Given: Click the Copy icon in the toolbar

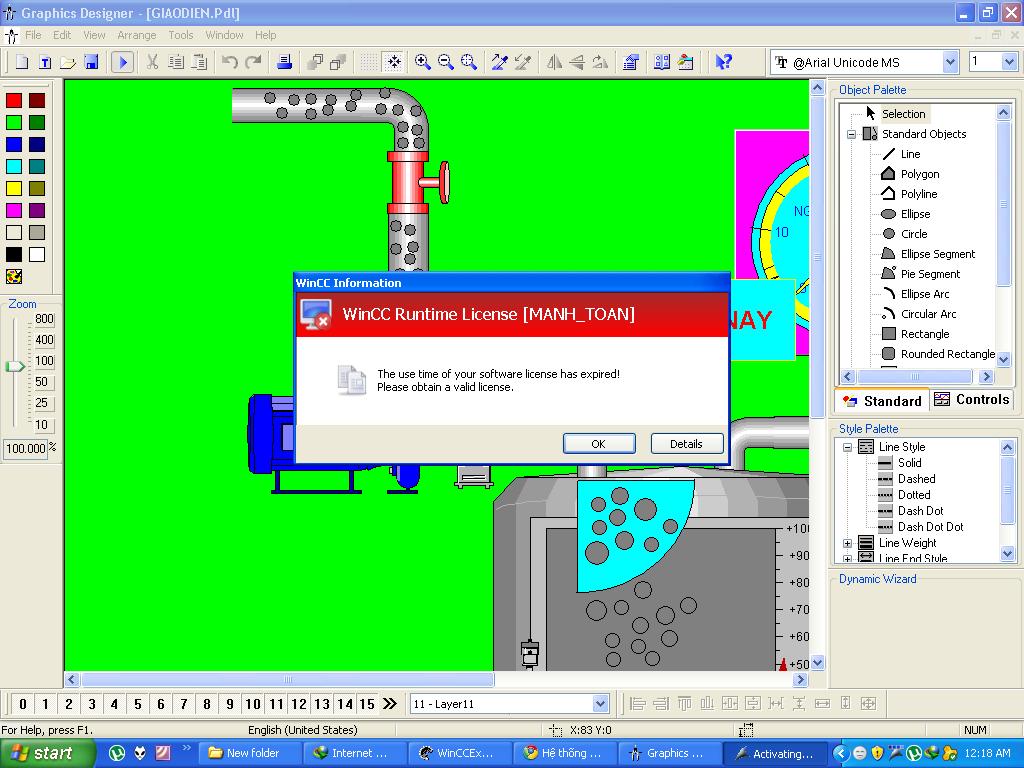Looking at the screenshot, I should pos(176,63).
